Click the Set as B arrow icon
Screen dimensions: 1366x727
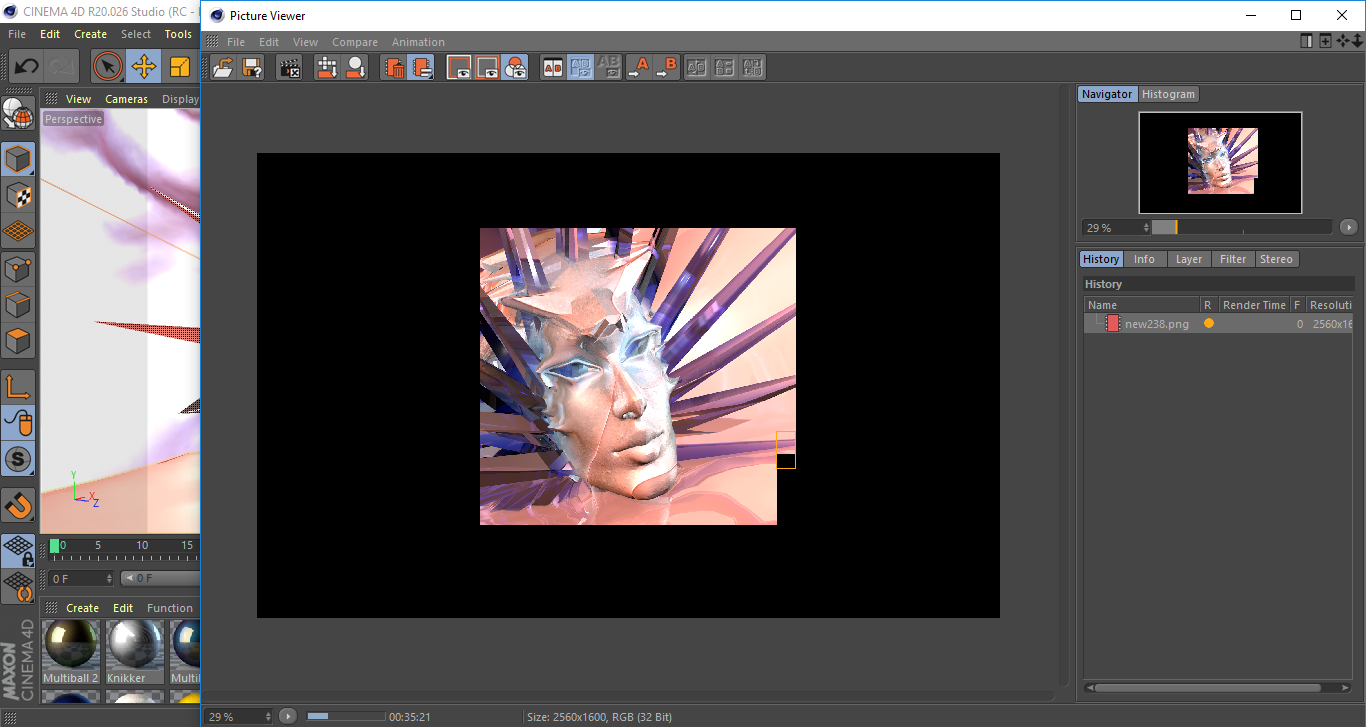coord(667,67)
